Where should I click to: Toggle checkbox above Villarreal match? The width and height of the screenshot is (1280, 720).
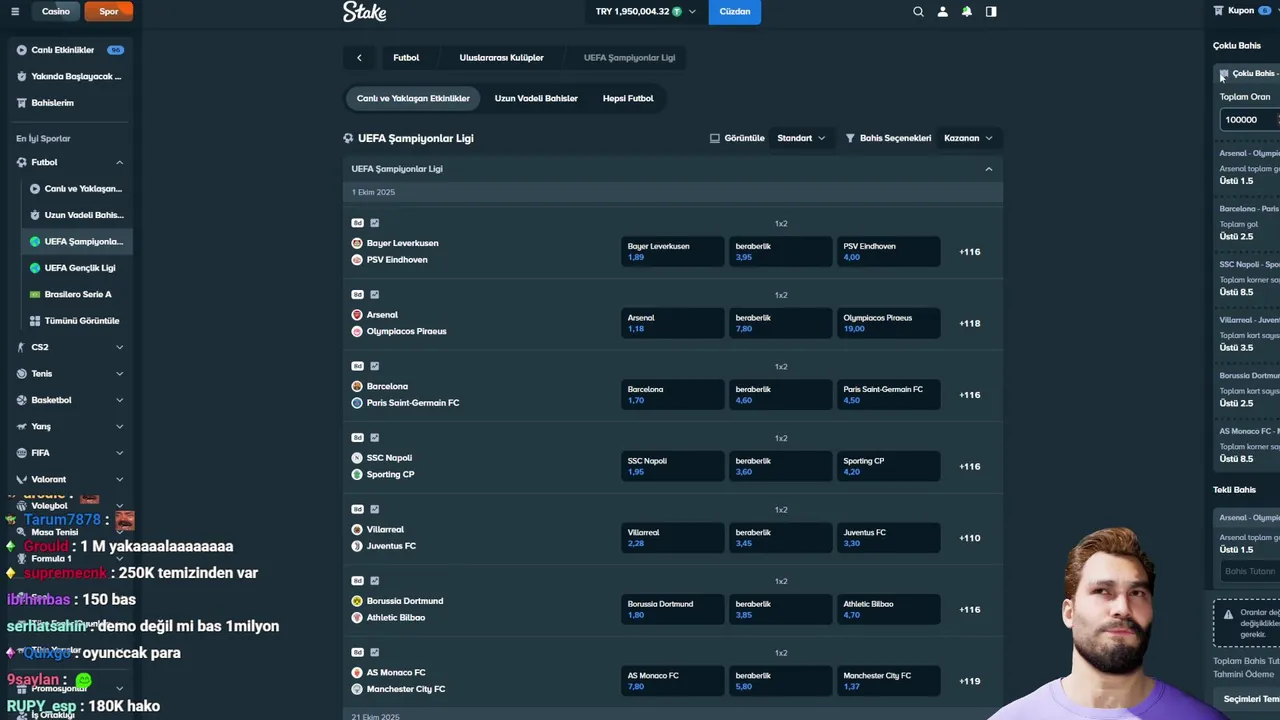375,509
